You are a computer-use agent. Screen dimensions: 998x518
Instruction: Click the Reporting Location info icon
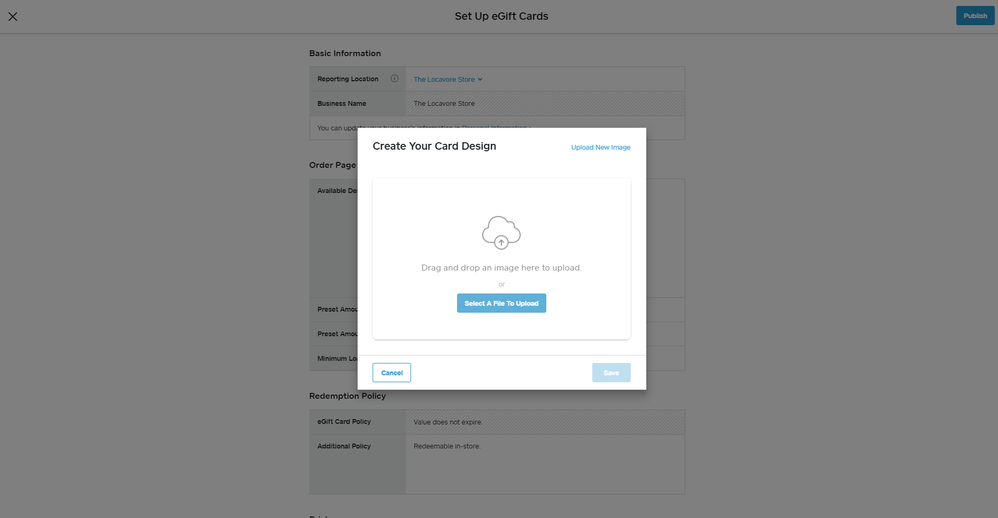pyautogui.click(x=394, y=79)
